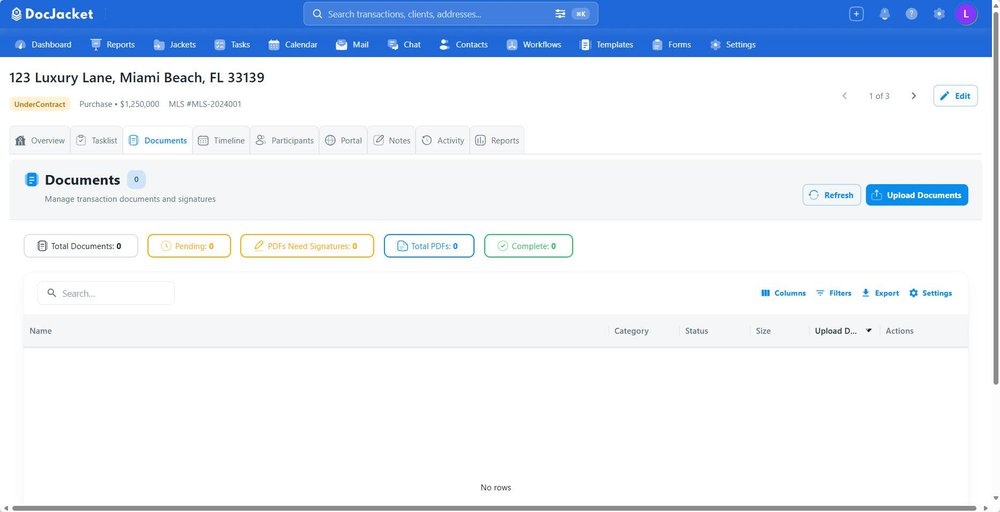The width and height of the screenshot is (1000, 512).
Task: Go to next transaction arrow
Action: pyautogui.click(x=913, y=96)
